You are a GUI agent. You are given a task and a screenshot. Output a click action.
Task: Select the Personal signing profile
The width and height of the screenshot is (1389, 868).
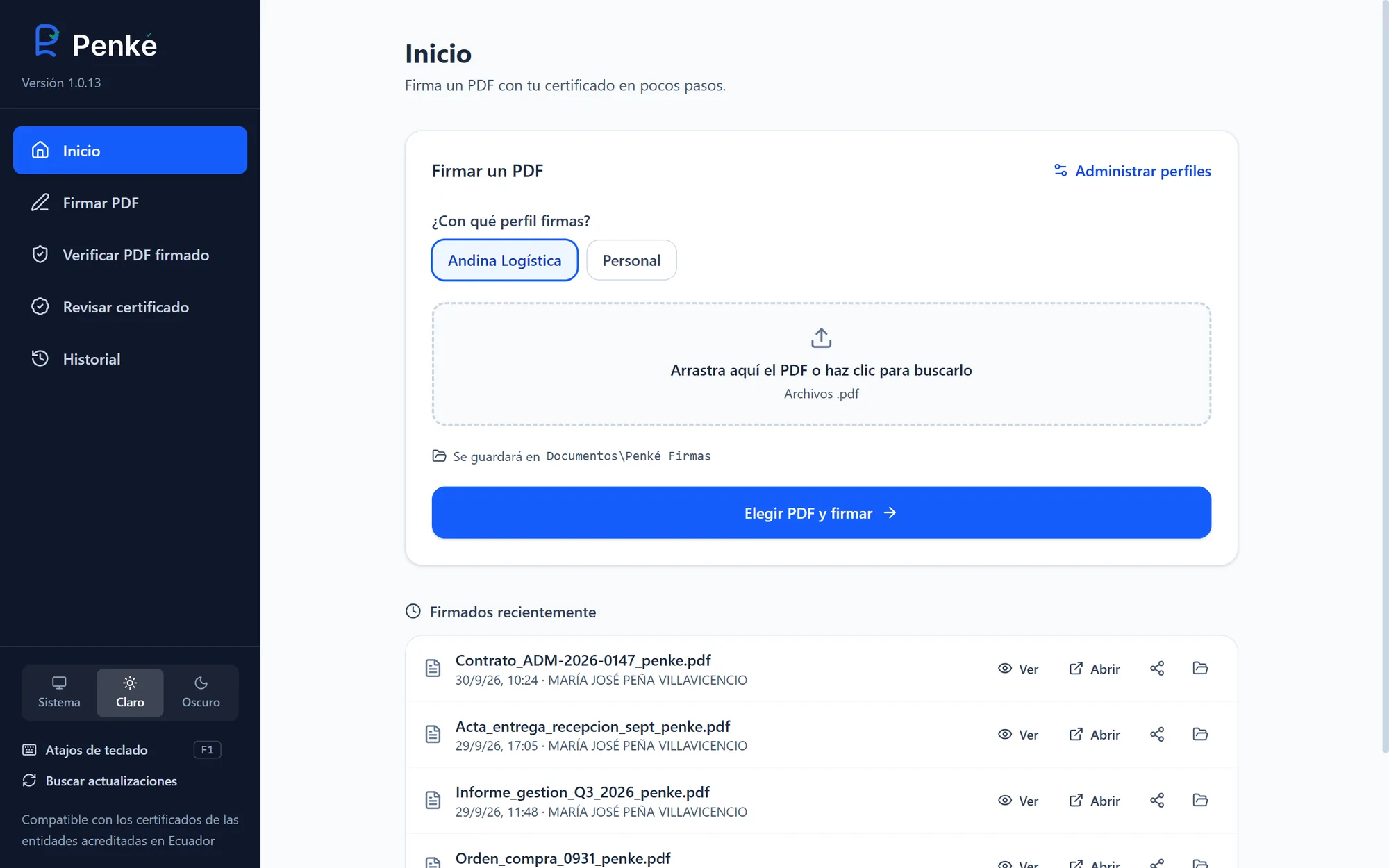pyautogui.click(x=631, y=260)
